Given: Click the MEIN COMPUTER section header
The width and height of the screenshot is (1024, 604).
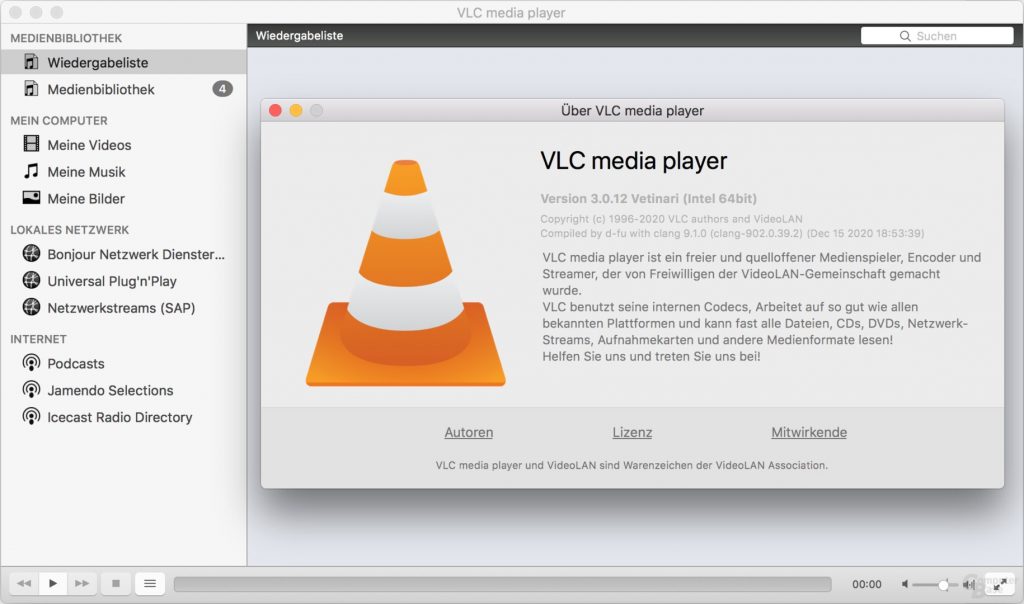Looking at the screenshot, I should point(59,120).
